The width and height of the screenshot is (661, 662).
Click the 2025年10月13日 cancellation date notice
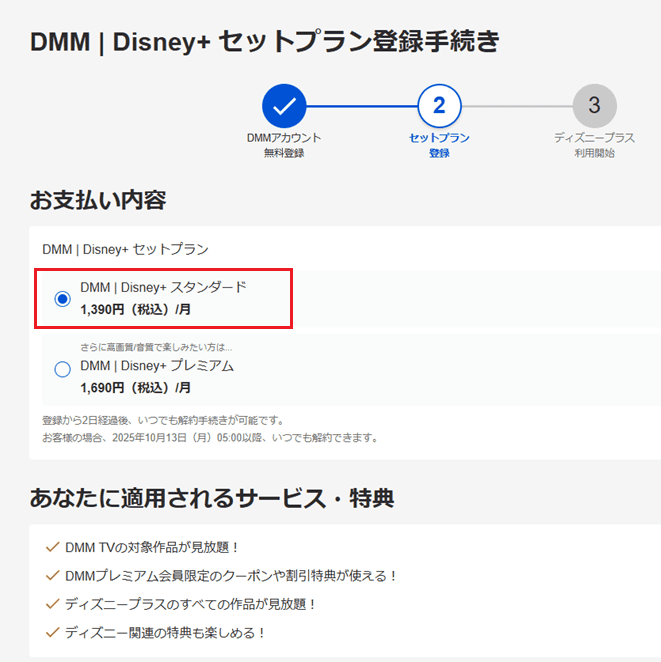(x=210, y=438)
